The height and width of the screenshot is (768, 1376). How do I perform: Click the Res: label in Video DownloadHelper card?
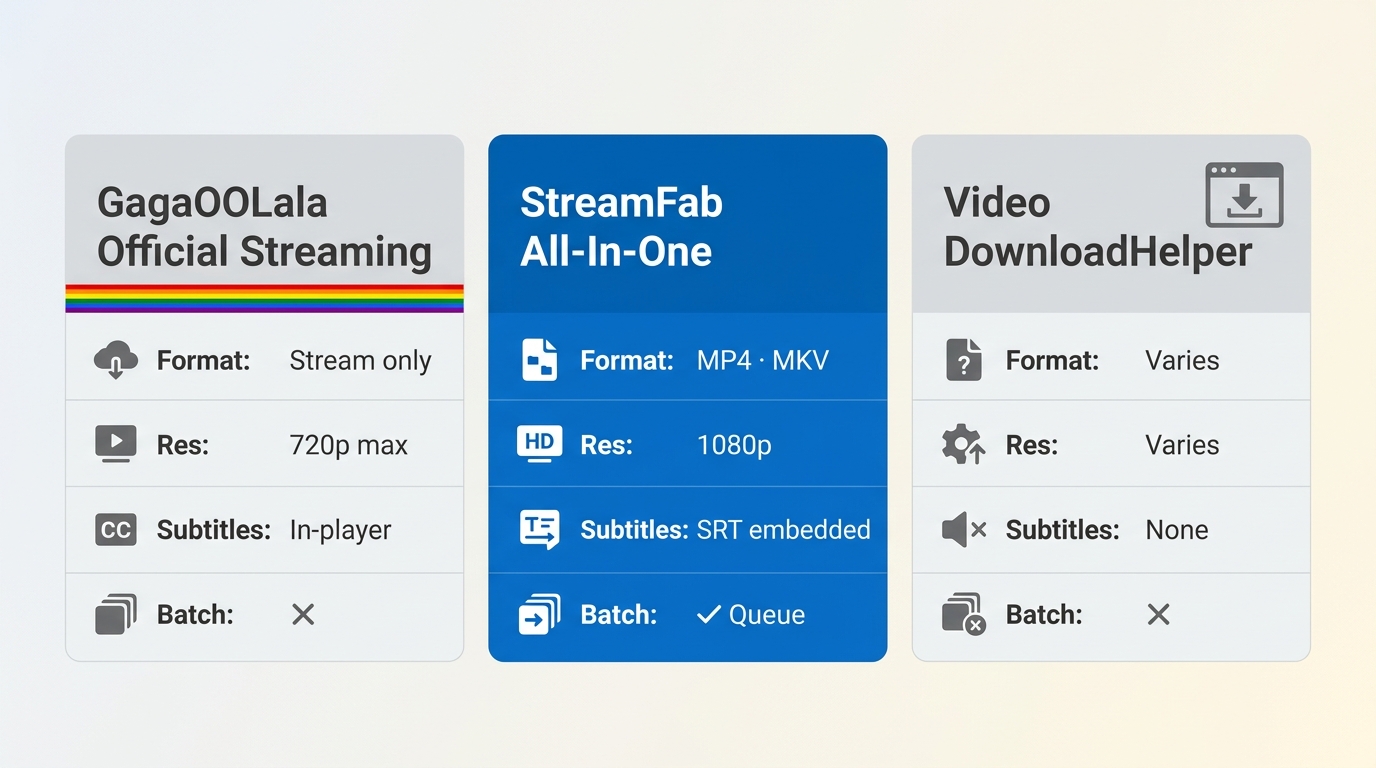[1032, 445]
